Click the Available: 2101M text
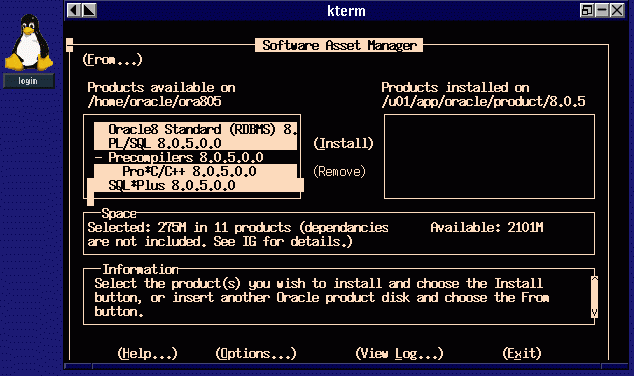634x376 pixels. pos(487,228)
